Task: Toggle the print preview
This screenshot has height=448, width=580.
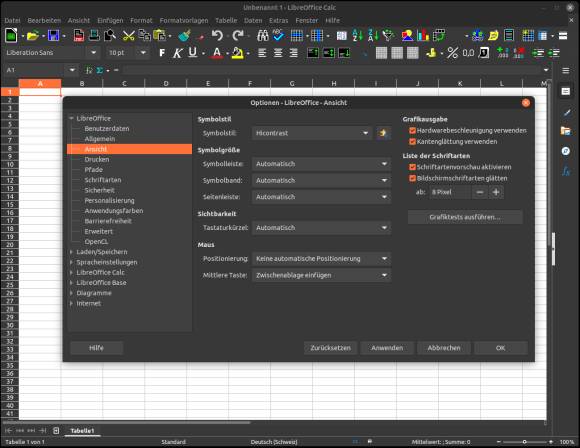Action: click(110, 36)
